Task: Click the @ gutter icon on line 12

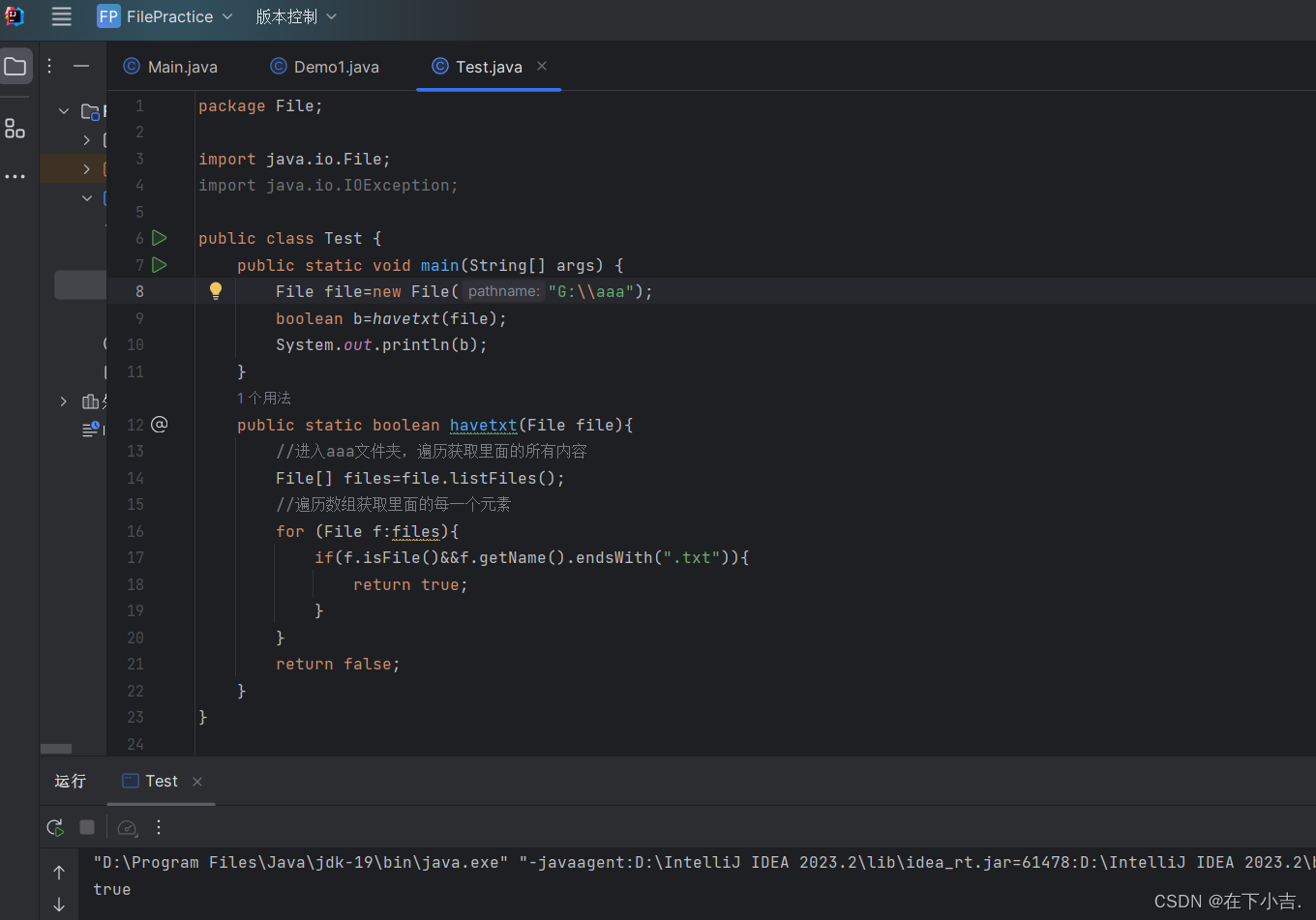Action: coord(160,424)
